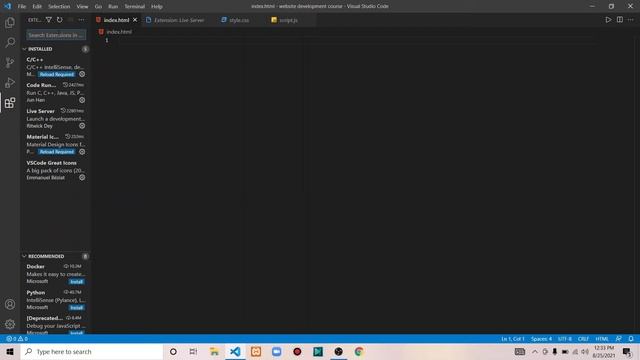Install the Docker extension
Image resolution: width=640 pixels, height=360 pixels.
coord(77,282)
